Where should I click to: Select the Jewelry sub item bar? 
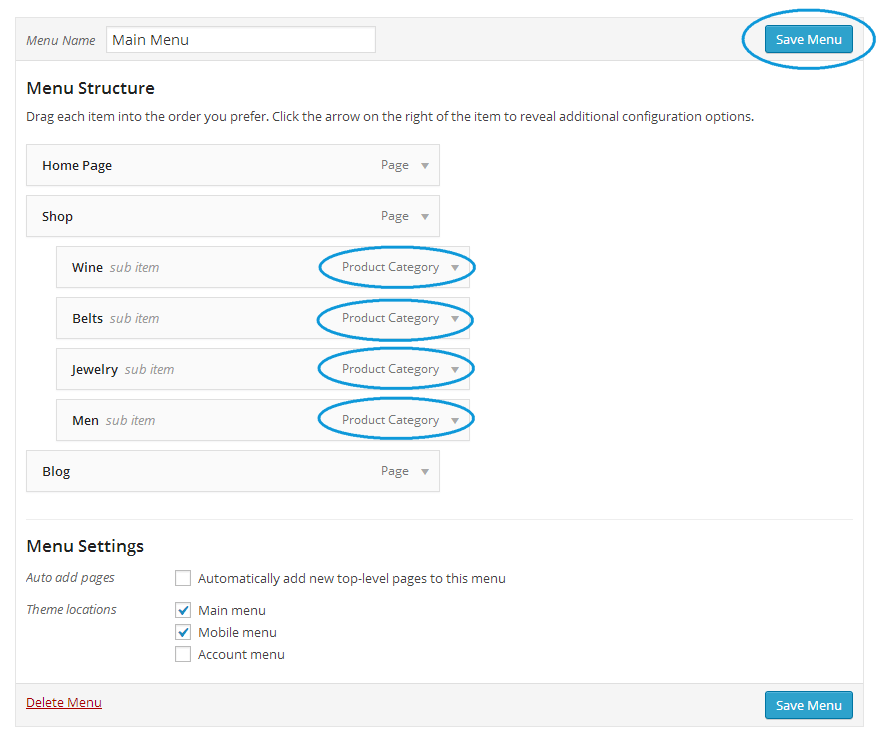[x=230, y=370]
